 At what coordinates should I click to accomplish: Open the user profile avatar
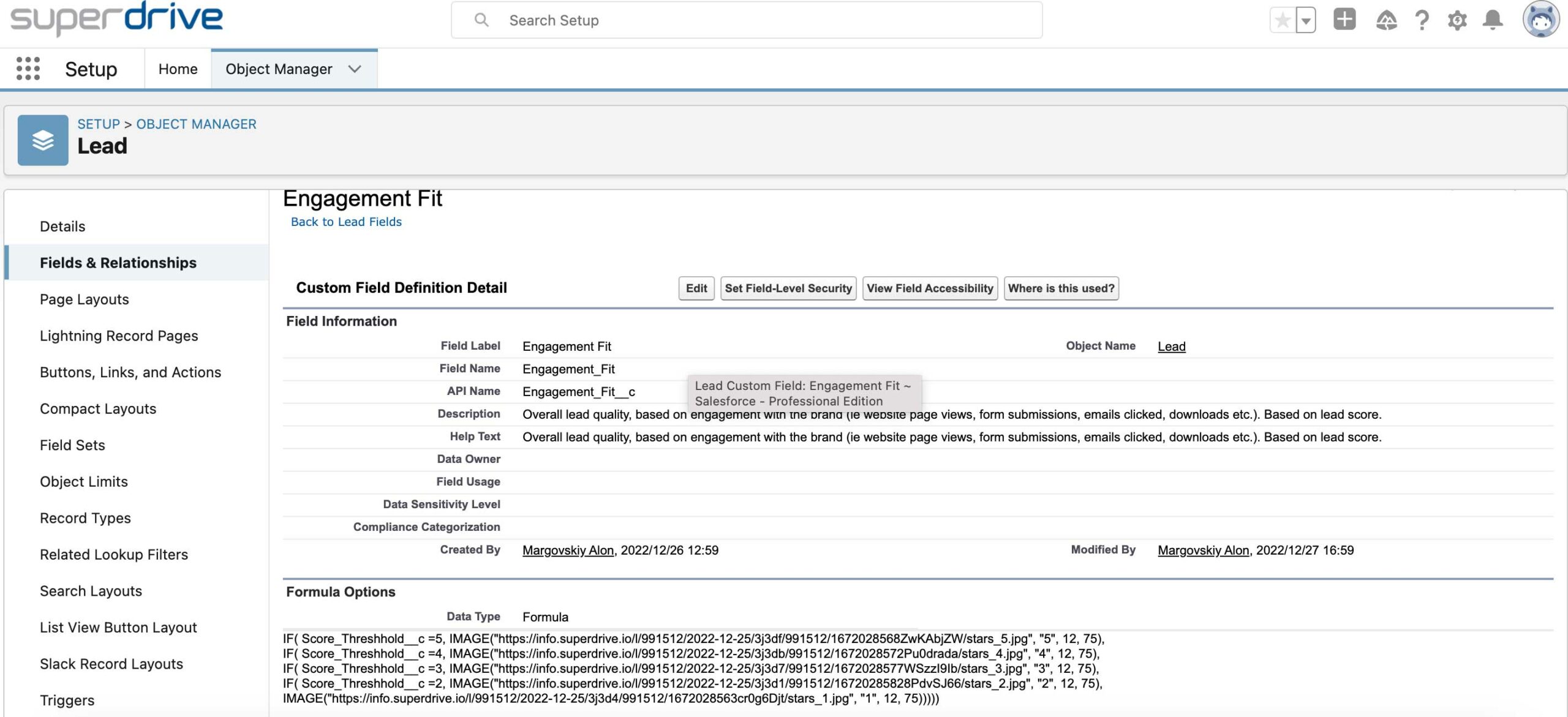(x=1541, y=20)
